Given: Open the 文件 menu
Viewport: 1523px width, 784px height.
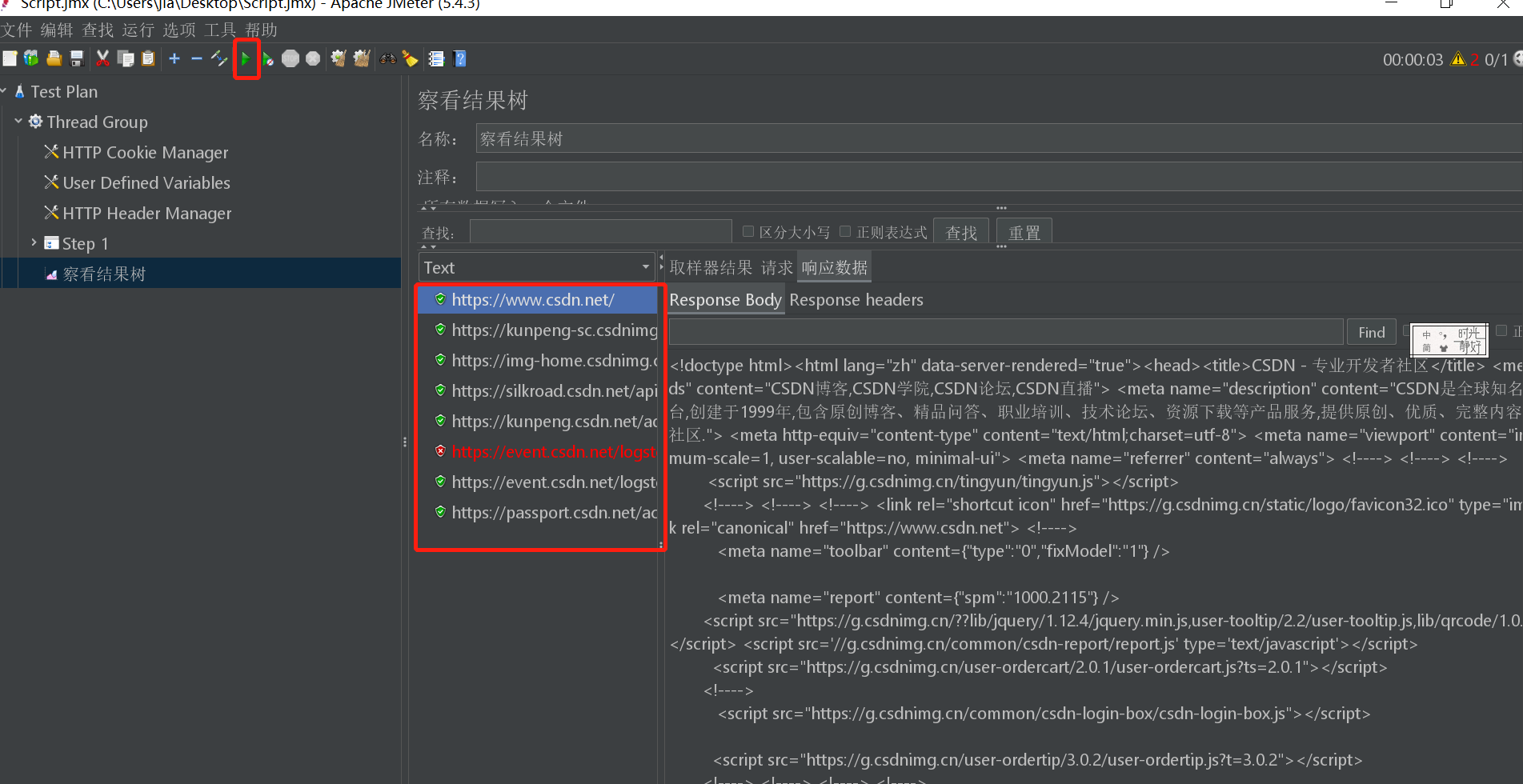Looking at the screenshot, I should (x=16, y=30).
